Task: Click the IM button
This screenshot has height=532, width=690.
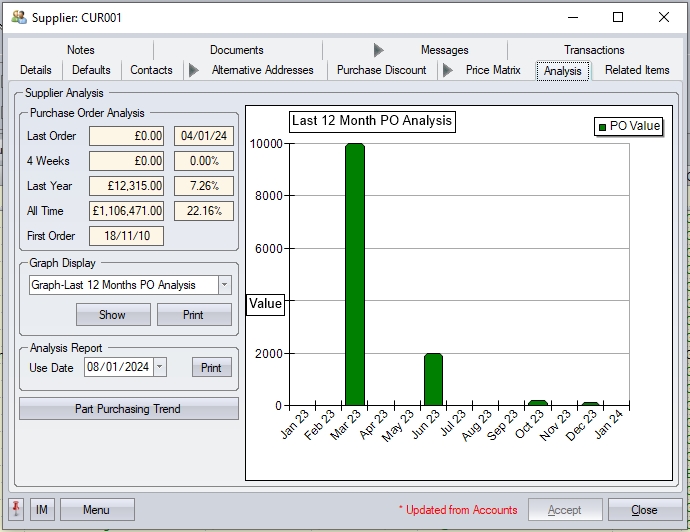Action: coord(42,510)
